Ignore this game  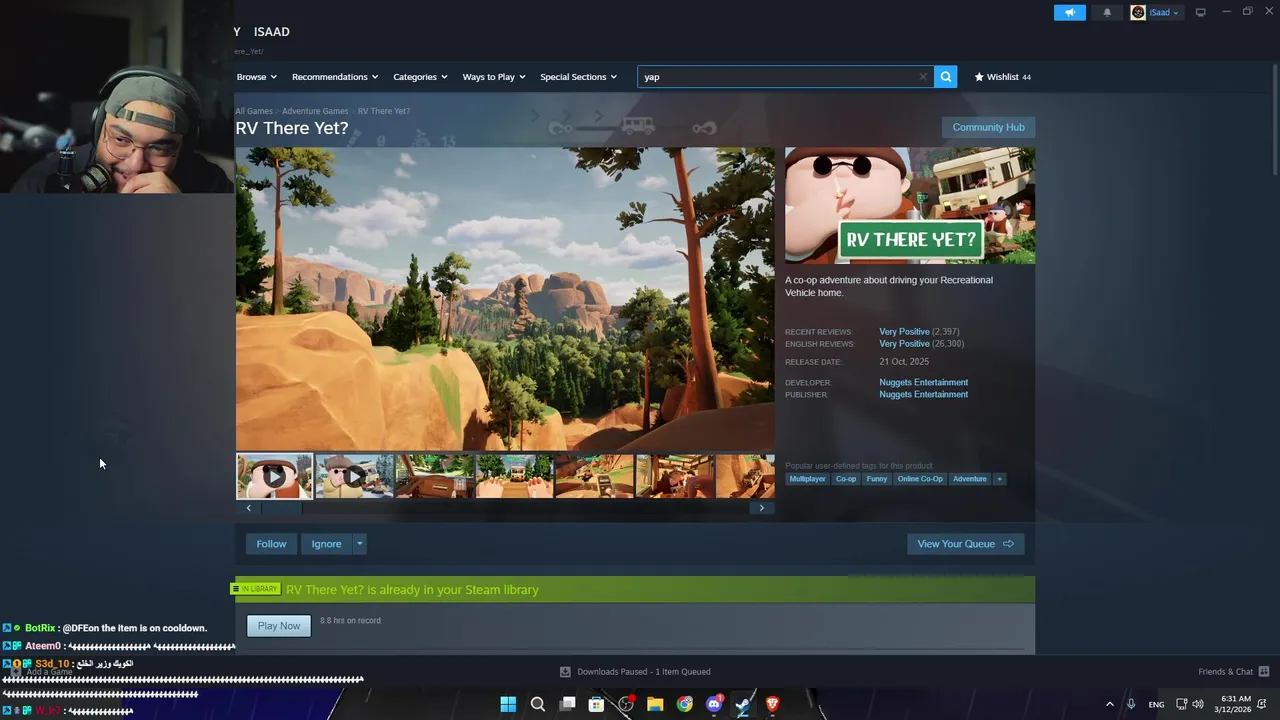326,544
